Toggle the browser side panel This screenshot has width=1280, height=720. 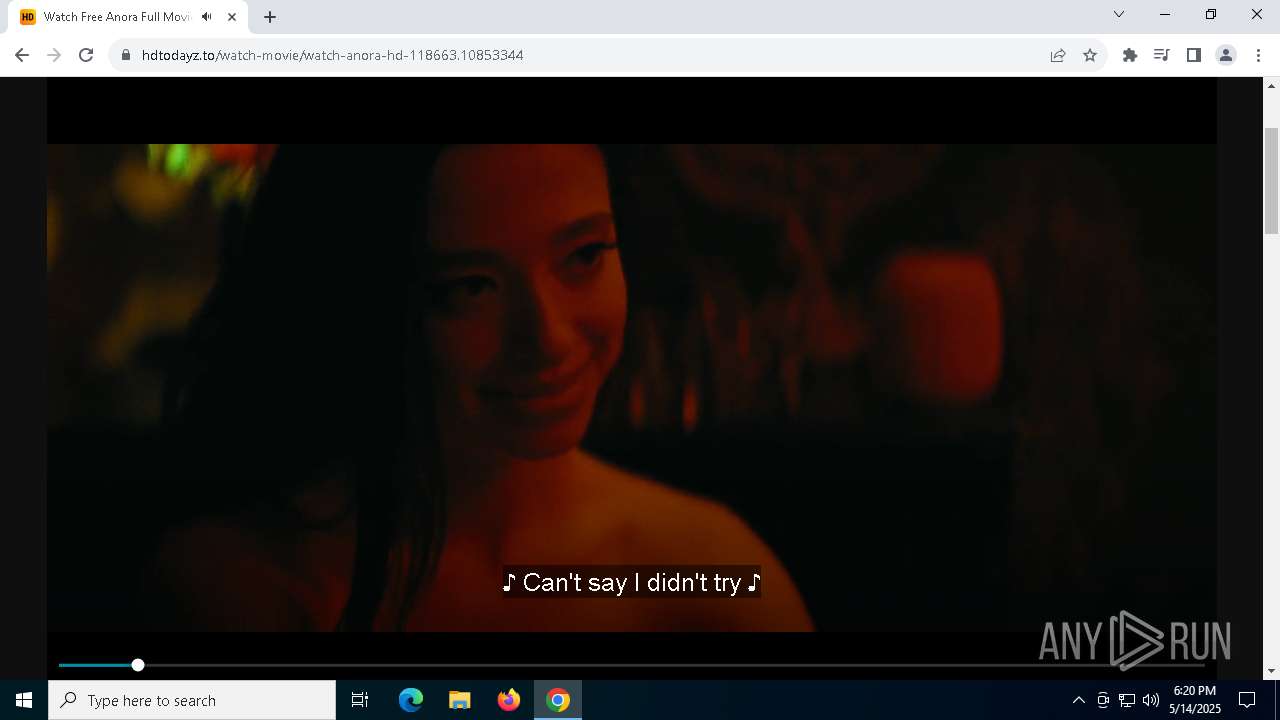(1194, 55)
